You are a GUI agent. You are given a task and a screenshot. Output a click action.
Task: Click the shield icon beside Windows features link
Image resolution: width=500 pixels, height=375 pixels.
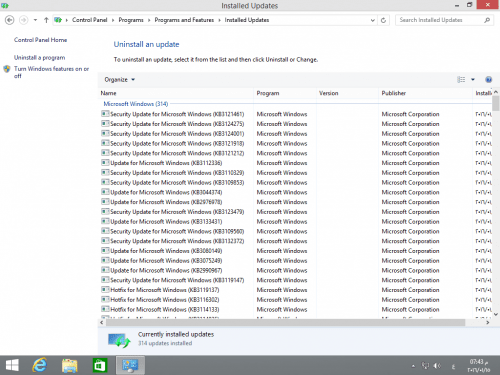7,69
